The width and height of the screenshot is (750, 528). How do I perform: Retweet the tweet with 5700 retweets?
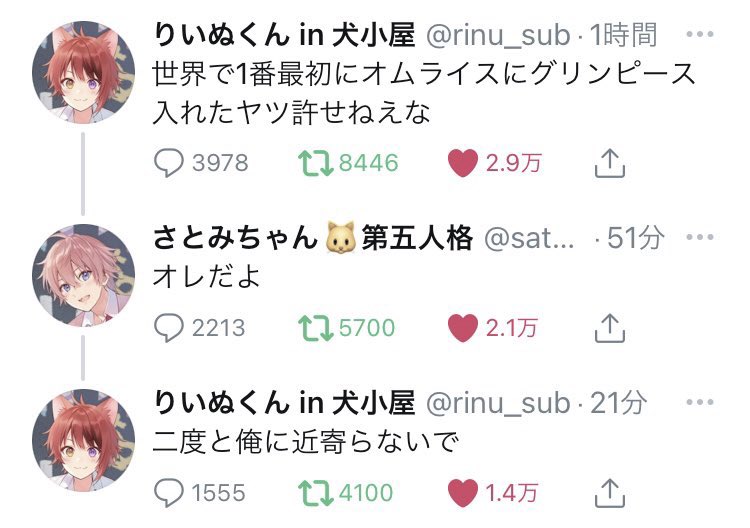coord(319,327)
